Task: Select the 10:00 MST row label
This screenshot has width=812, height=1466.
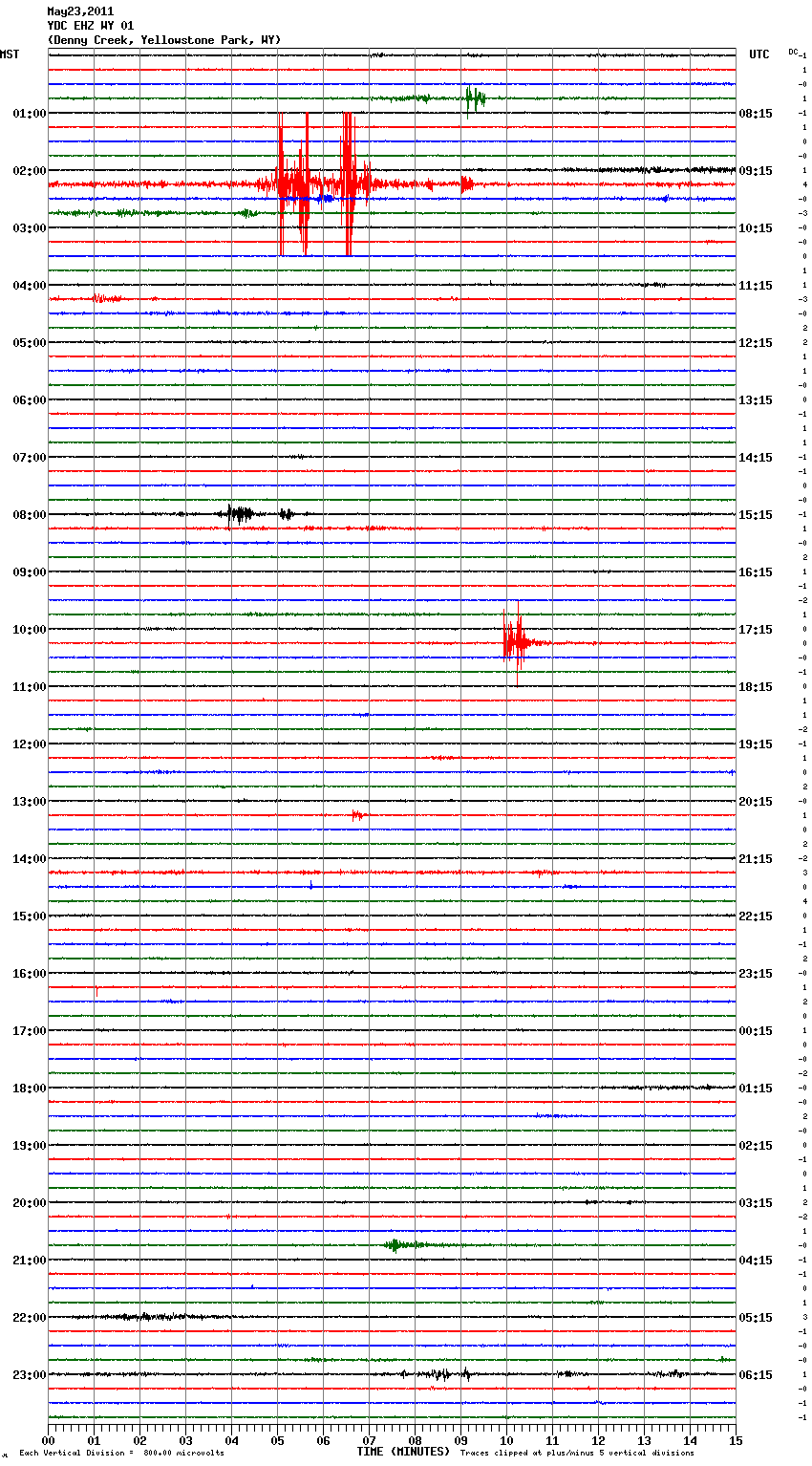Action: click(x=30, y=630)
